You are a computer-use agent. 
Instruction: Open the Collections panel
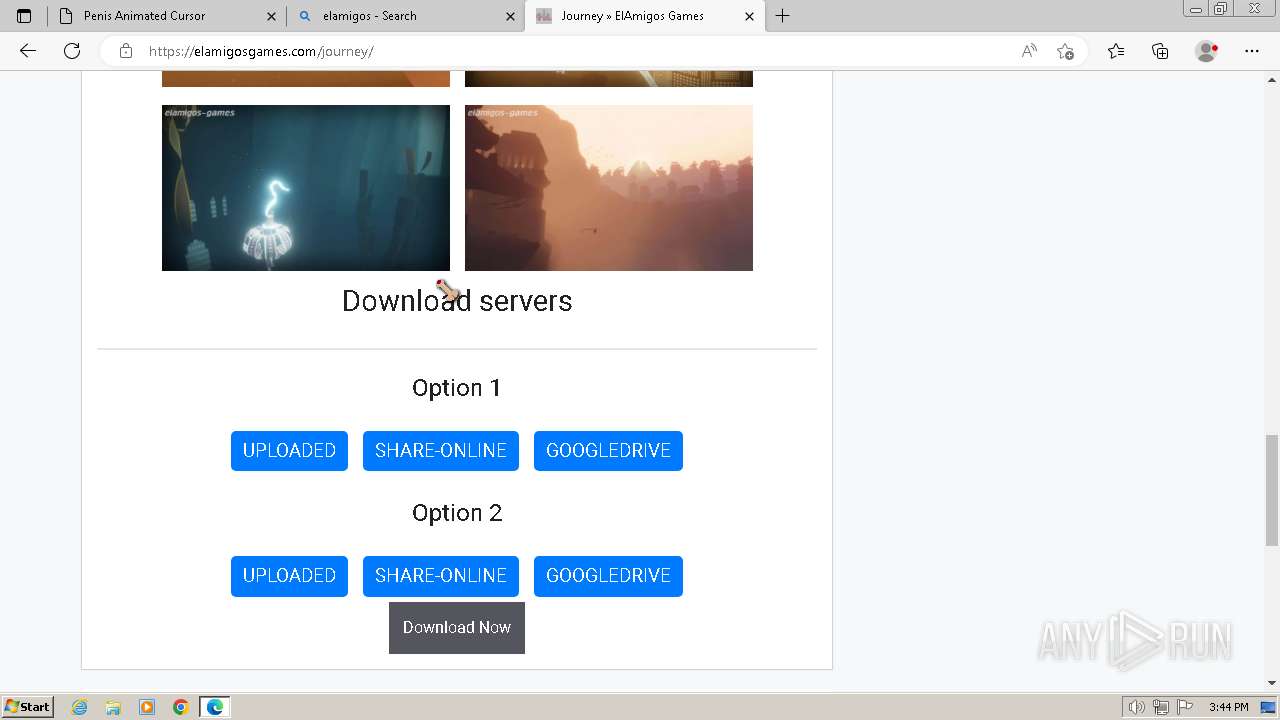click(1160, 51)
